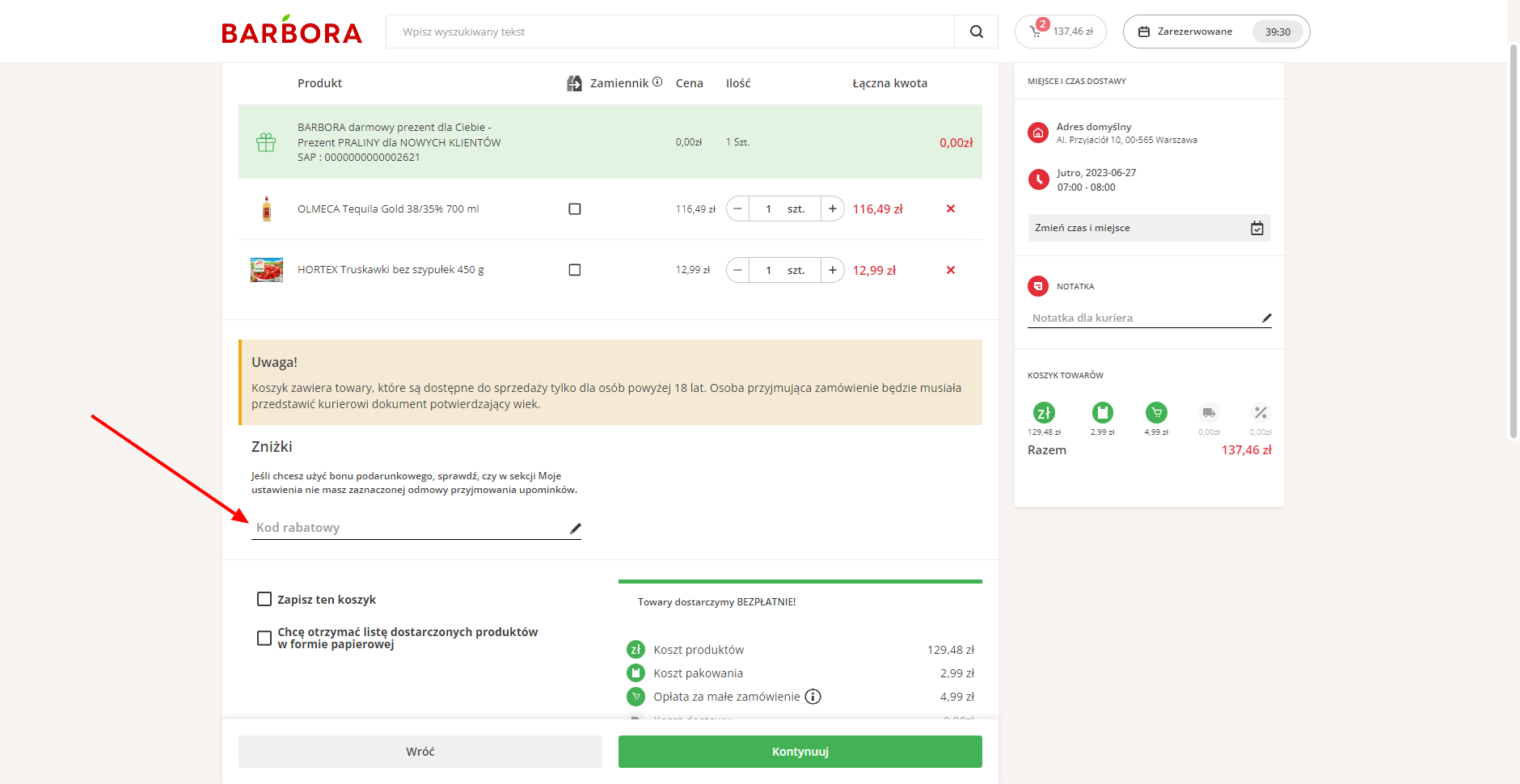Remove HORTEX Truskawki from the cart
Screen dimensions: 1520x784
[x=951, y=270]
